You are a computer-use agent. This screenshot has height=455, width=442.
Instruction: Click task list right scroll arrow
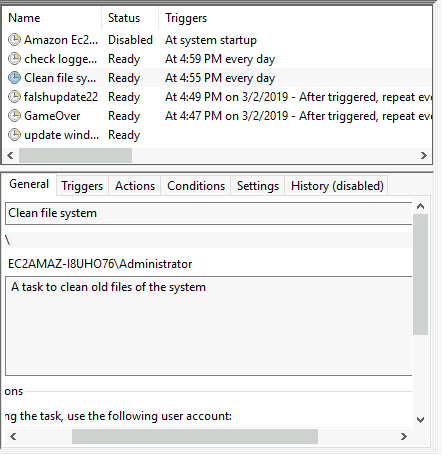click(x=424, y=156)
